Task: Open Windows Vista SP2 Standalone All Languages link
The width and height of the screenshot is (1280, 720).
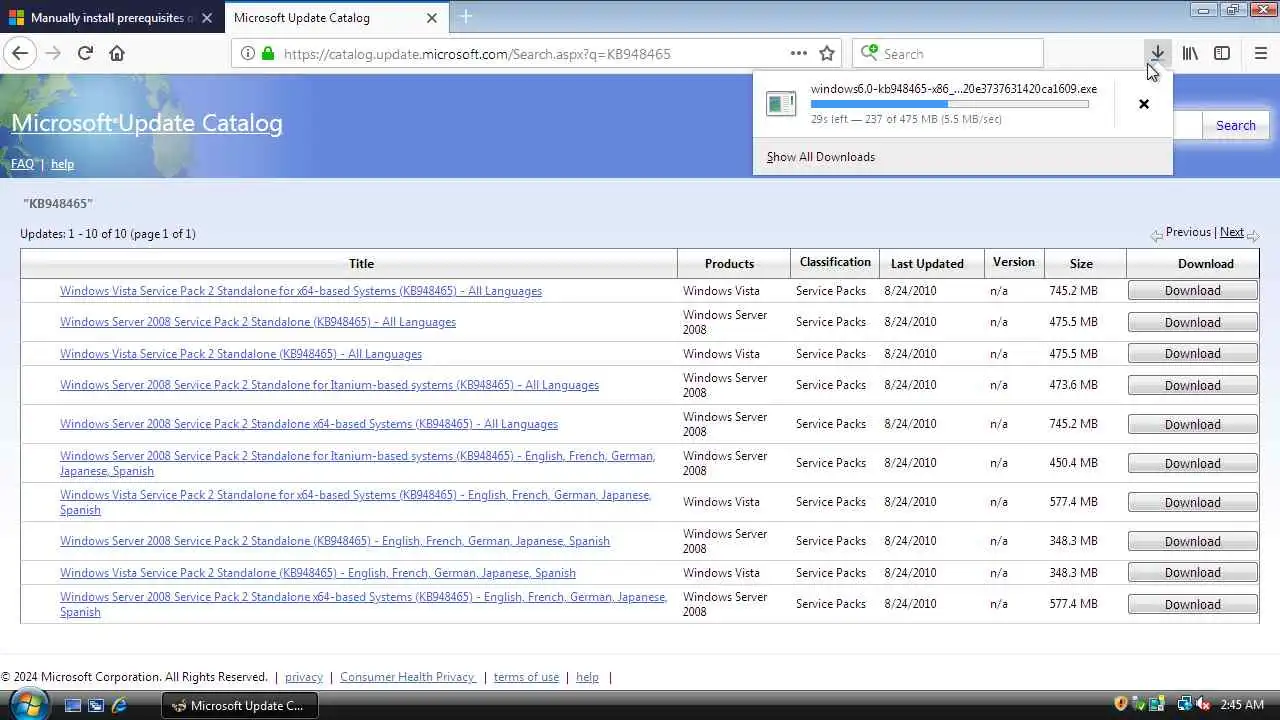Action: (x=241, y=354)
